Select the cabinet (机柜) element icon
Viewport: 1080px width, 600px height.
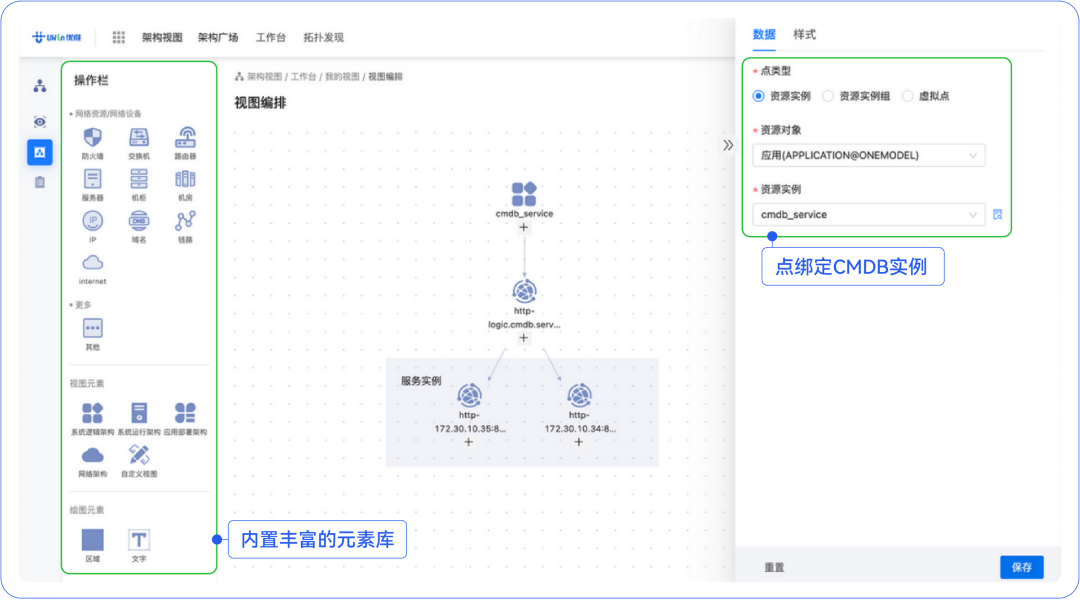coord(138,179)
